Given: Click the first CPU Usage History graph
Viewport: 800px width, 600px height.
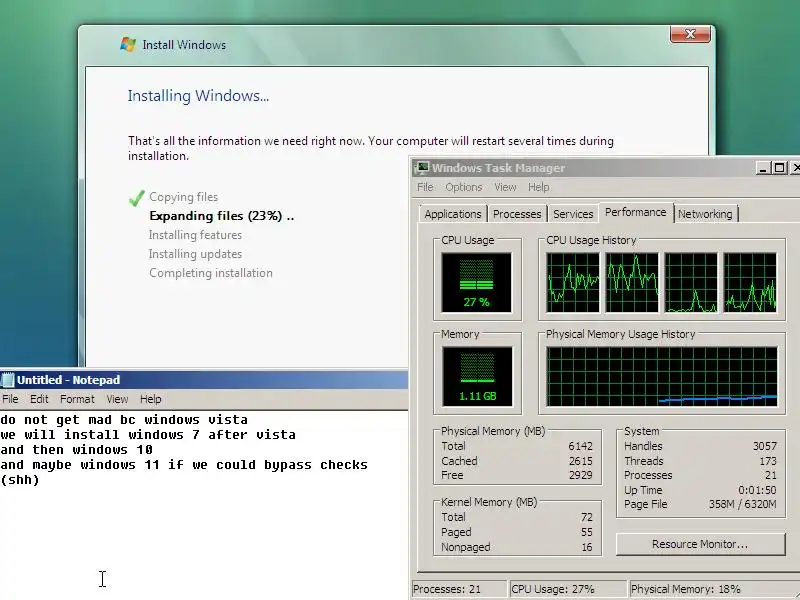Looking at the screenshot, I should 573,282.
